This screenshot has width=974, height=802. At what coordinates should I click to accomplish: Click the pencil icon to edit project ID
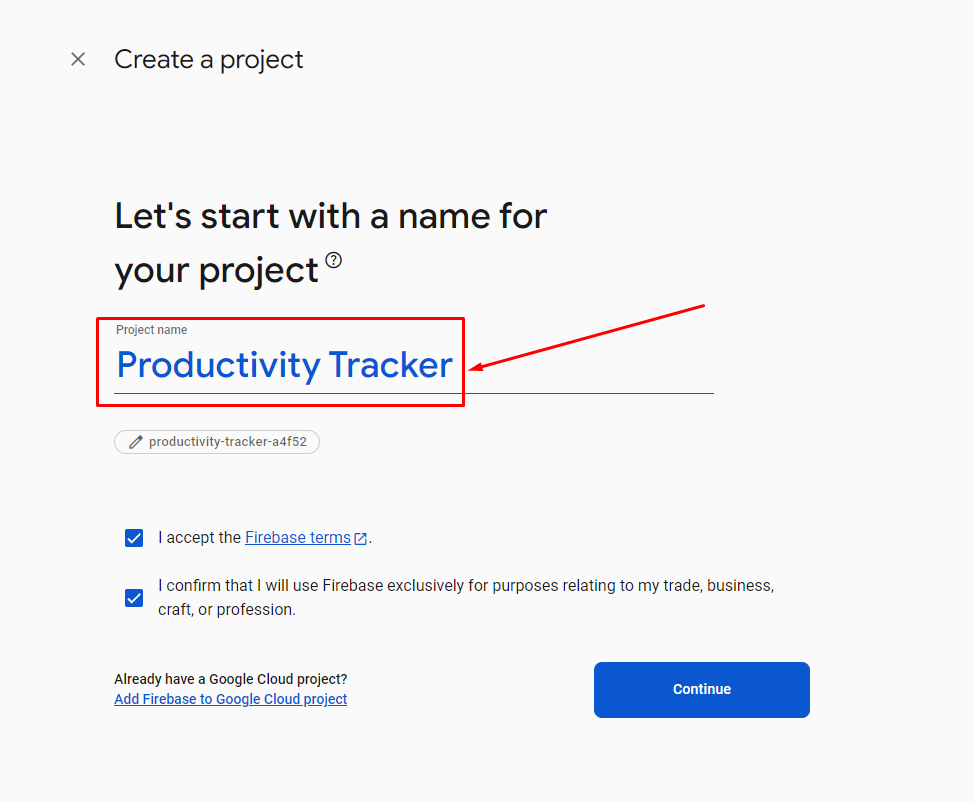[136, 442]
